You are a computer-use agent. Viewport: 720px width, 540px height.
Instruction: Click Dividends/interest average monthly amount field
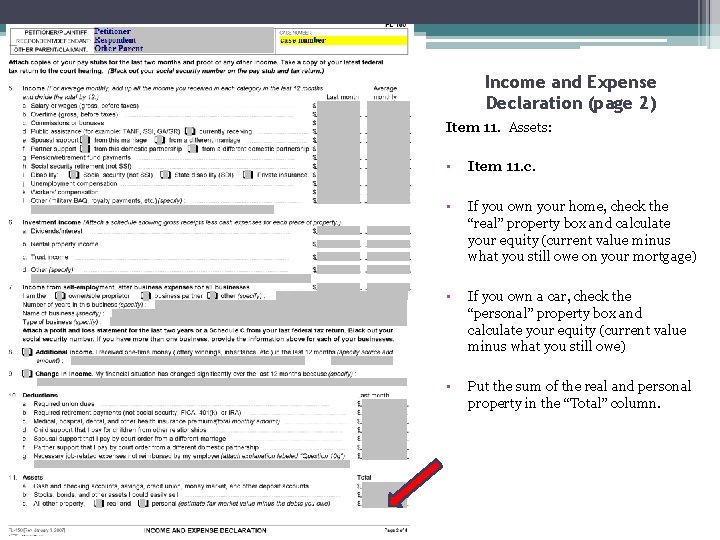[388, 231]
